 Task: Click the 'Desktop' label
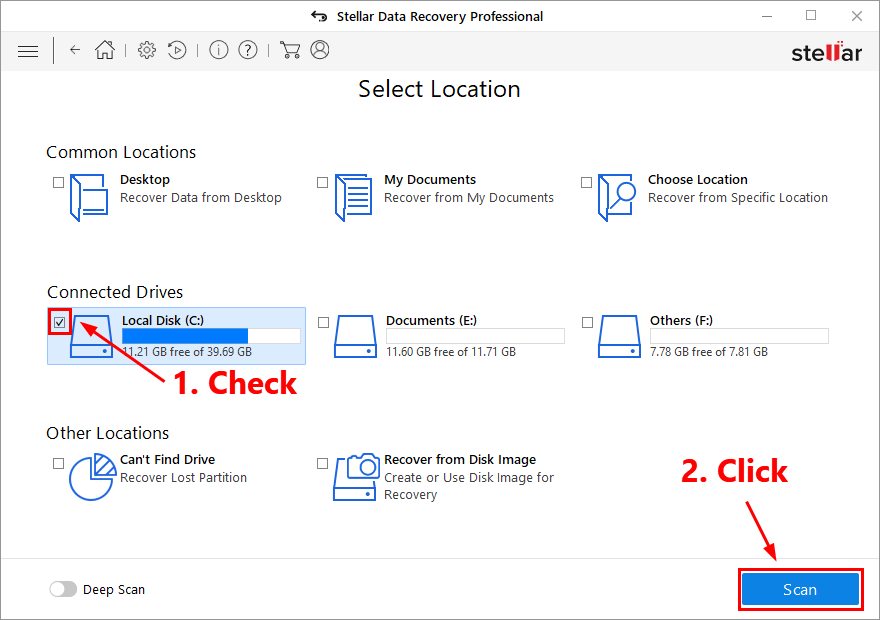[145, 180]
